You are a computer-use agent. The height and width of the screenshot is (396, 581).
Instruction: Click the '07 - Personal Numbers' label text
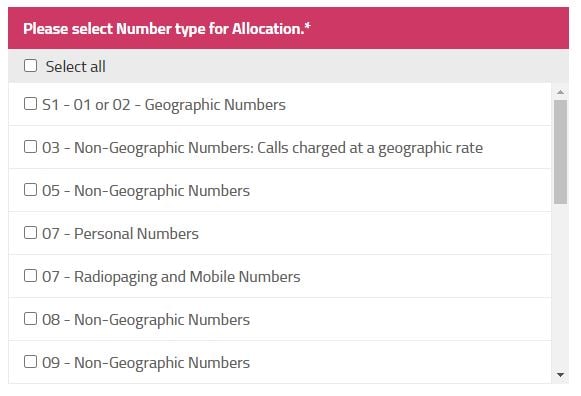pyautogui.click(x=120, y=234)
